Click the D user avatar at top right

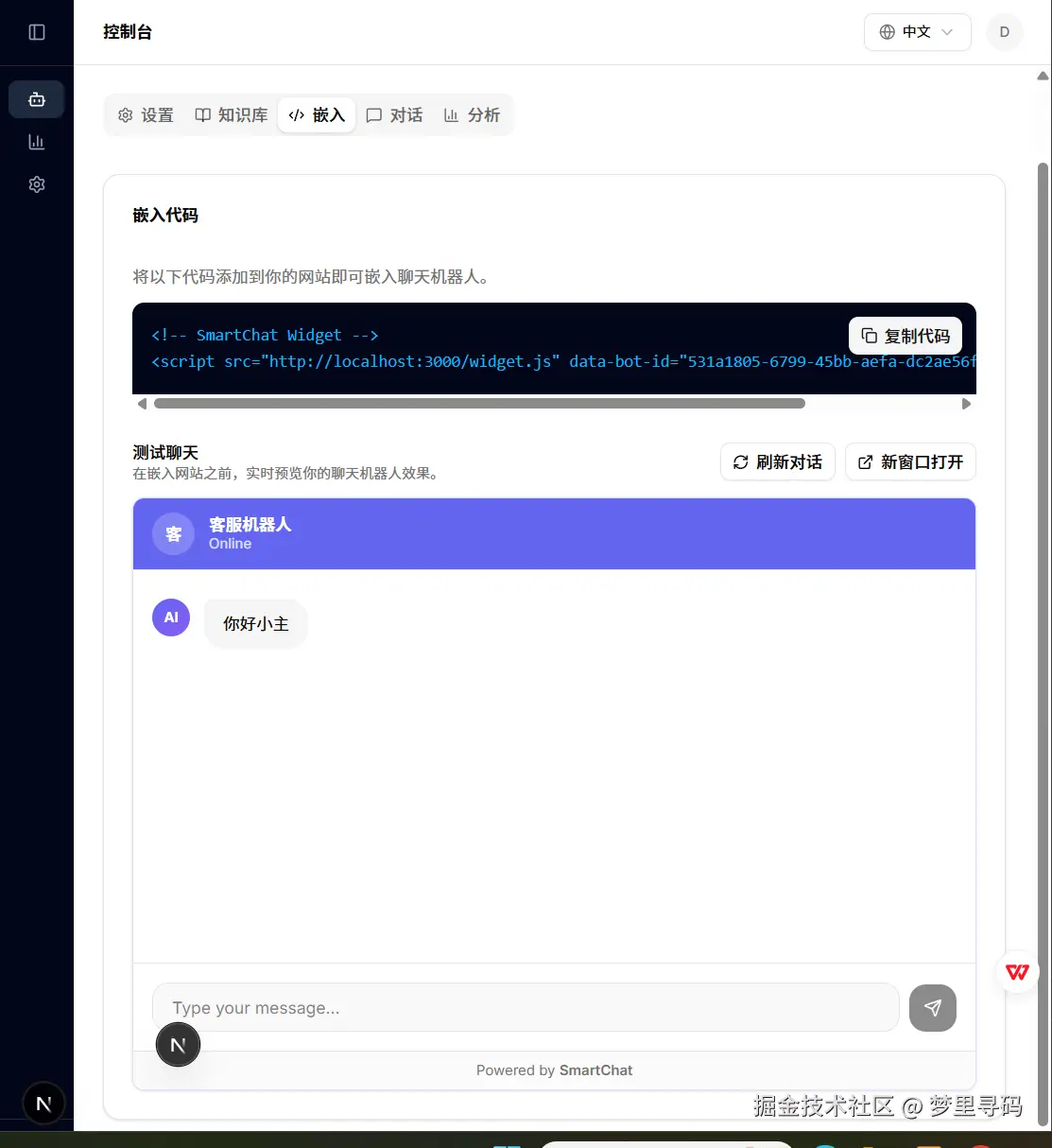(x=1004, y=31)
